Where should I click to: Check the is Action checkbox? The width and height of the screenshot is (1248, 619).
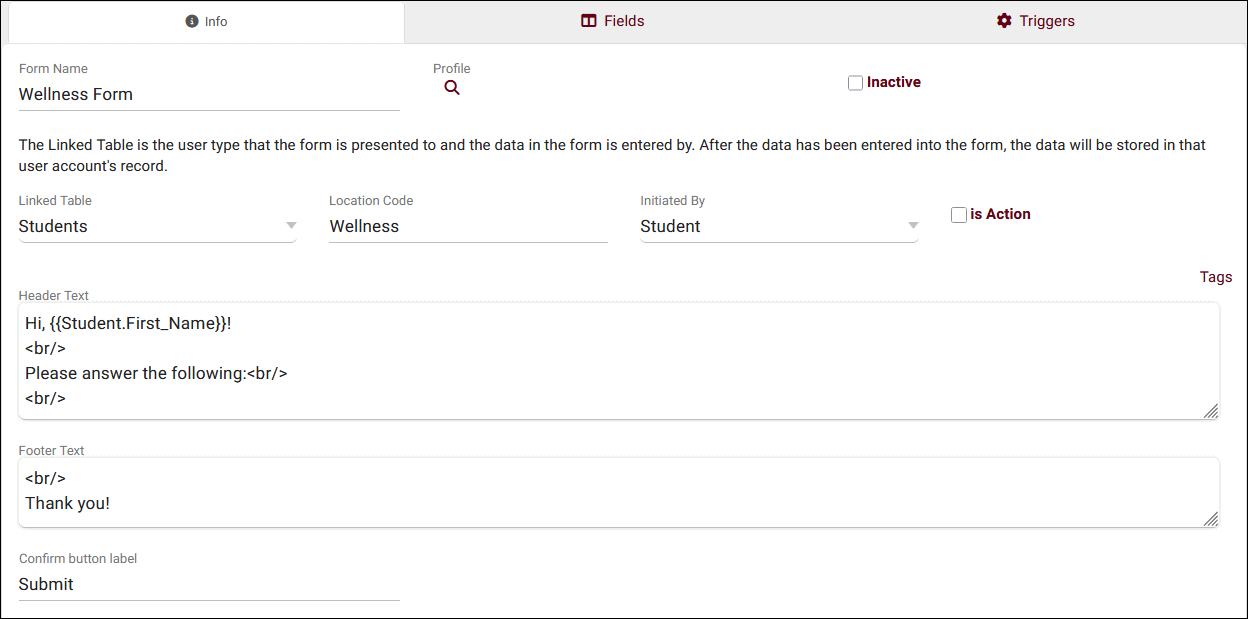click(959, 215)
